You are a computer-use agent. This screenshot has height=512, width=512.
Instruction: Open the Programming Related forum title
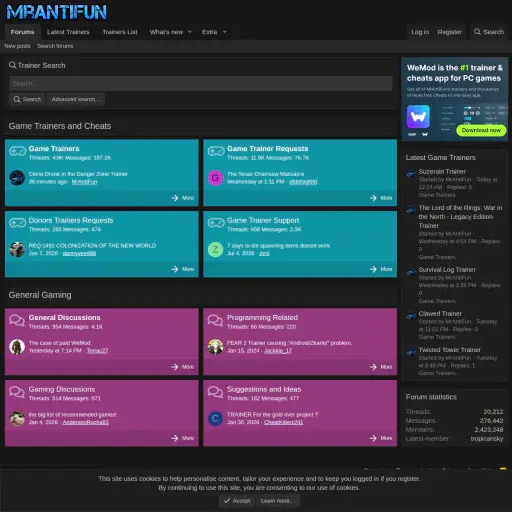[262, 318]
